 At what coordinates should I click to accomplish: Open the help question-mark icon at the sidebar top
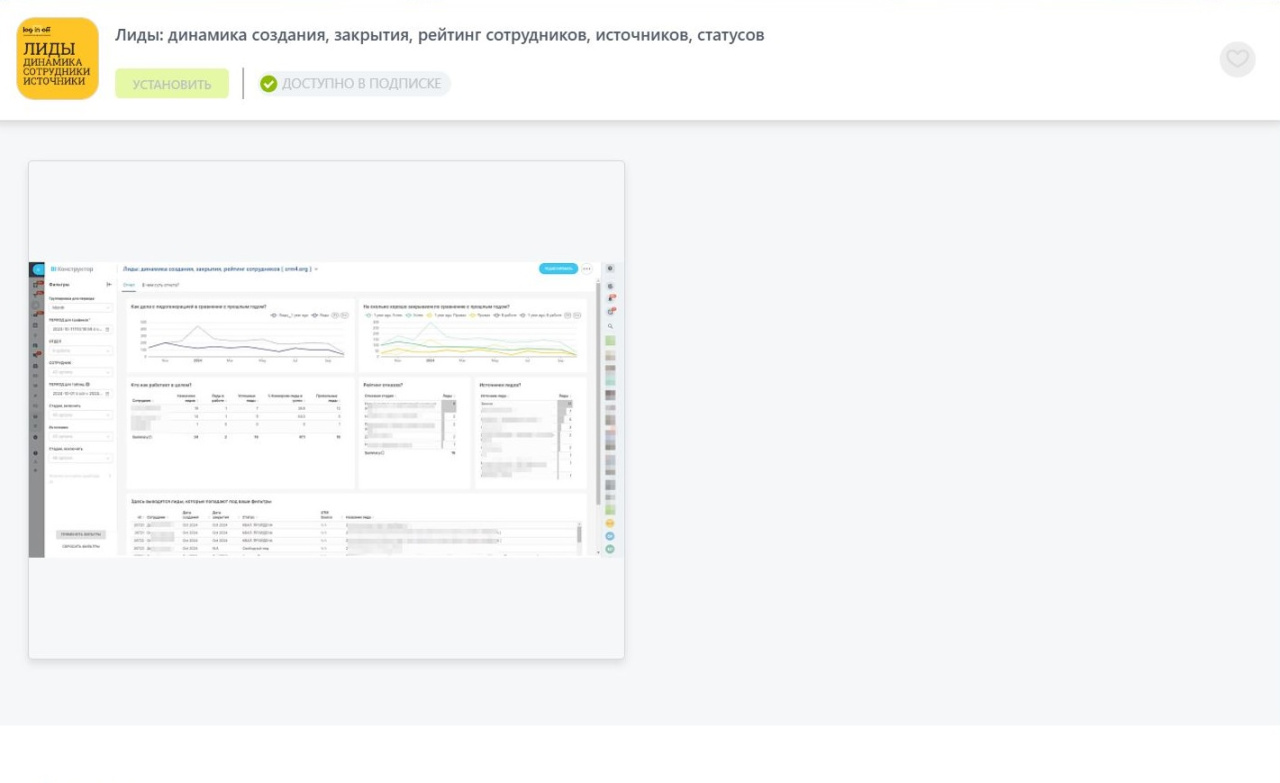click(x=610, y=269)
